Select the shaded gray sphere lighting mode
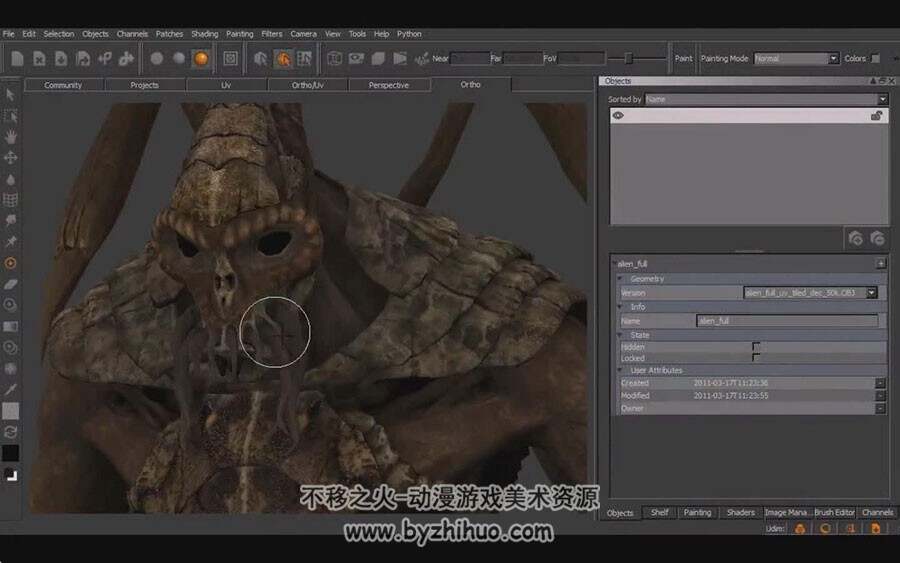Image resolution: width=900 pixels, height=563 pixels. coord(179,59)
